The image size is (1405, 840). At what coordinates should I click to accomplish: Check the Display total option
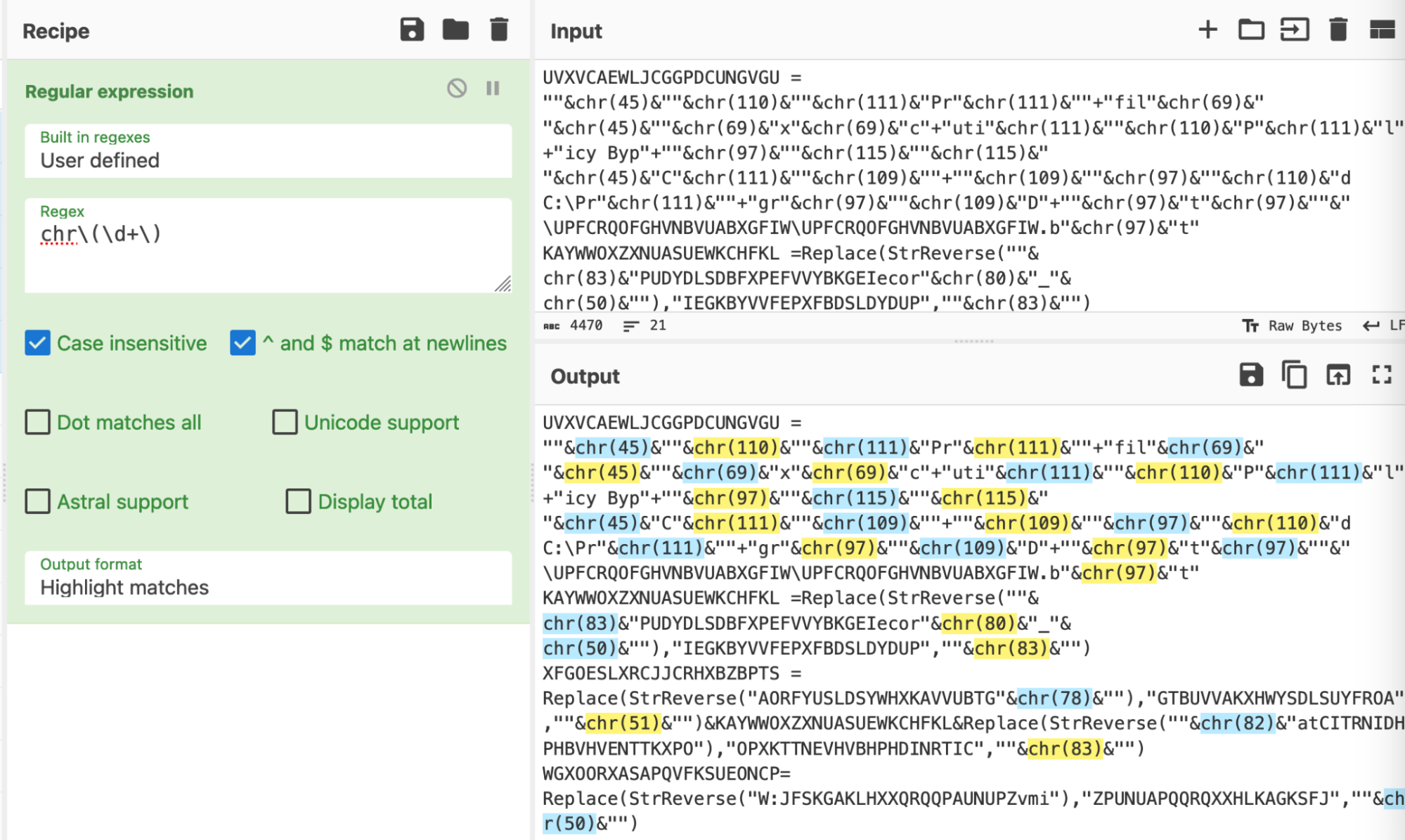297,501
